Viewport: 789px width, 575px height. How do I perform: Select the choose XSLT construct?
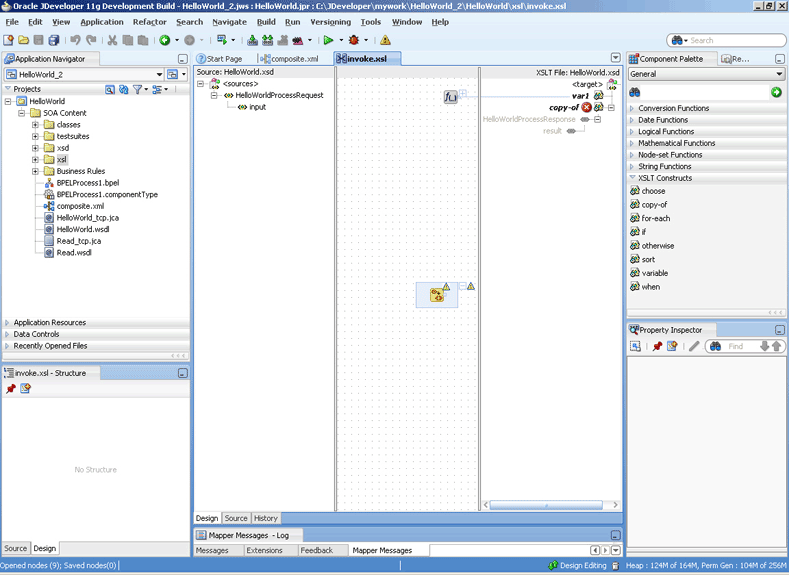click(x=653, y=191)
